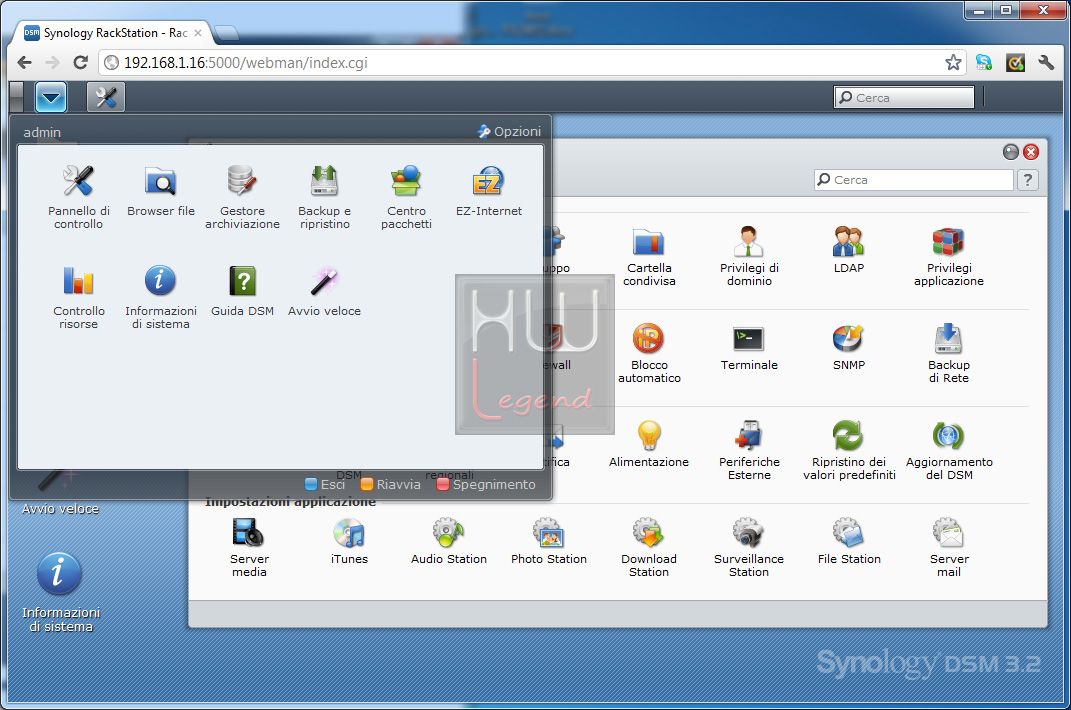Go back in browser
The image size is (1071, 710).
click(25, 63)
